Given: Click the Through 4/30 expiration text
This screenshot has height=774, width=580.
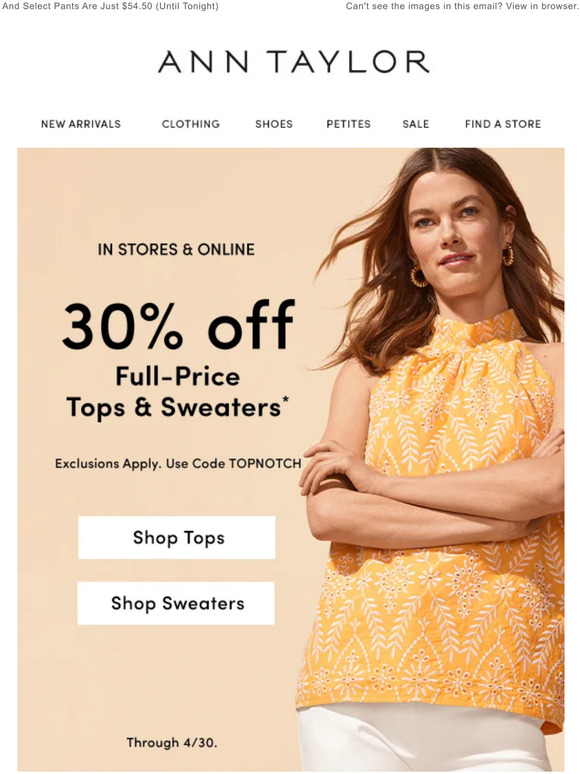Looking at the screenshot, I should click(172, 742).
